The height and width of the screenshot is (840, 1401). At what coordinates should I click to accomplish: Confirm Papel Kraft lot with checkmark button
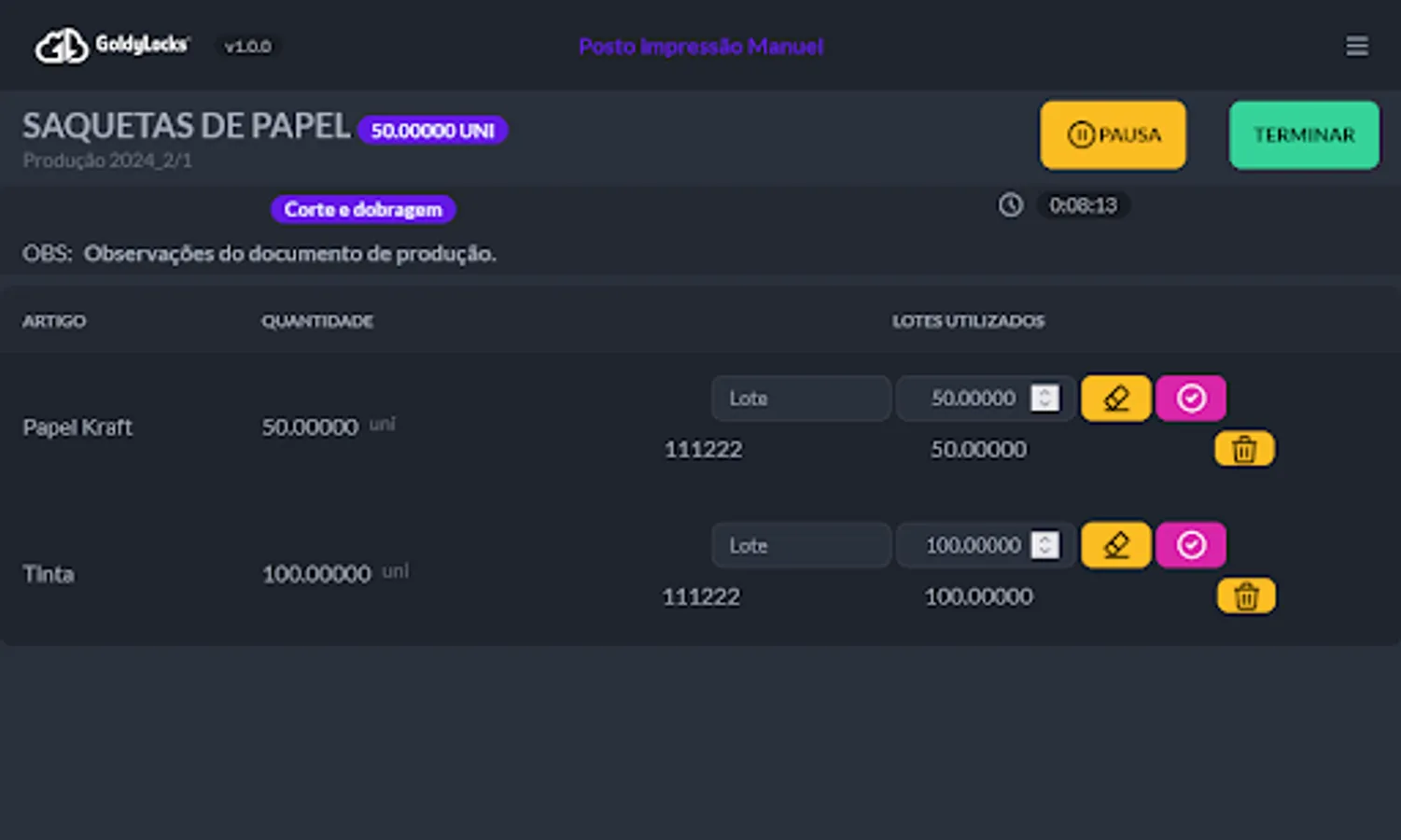[x=1190, y=399]
